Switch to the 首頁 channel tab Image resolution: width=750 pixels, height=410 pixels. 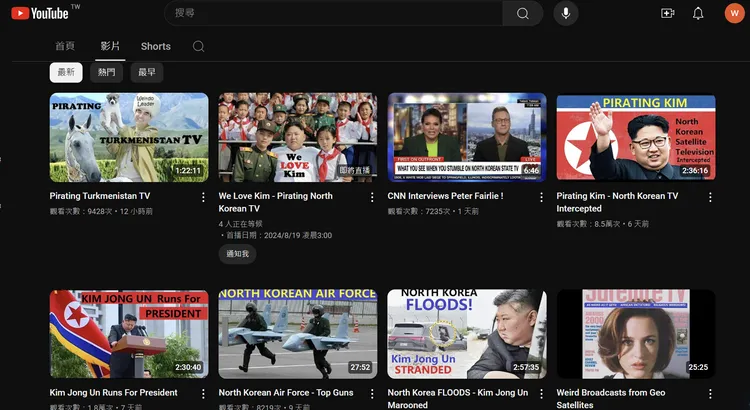[65, 46]
